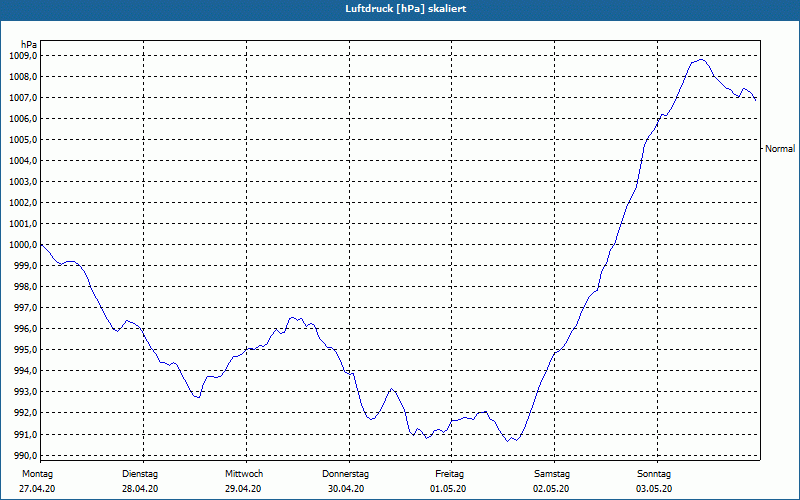
Task: Click the date 28.04.20
Action: 140,489
